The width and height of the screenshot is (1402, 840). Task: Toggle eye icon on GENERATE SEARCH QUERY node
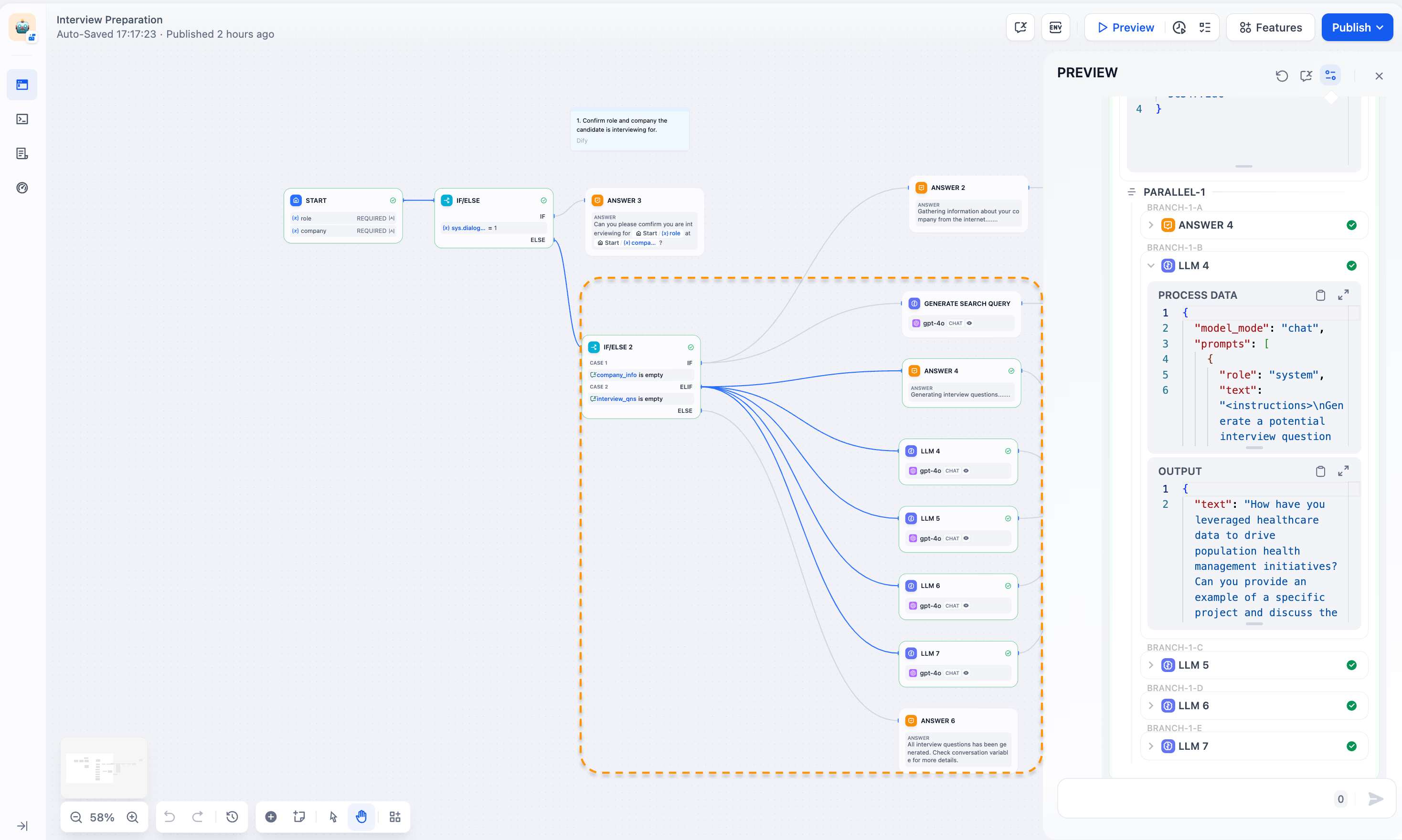tap(969, 323)
